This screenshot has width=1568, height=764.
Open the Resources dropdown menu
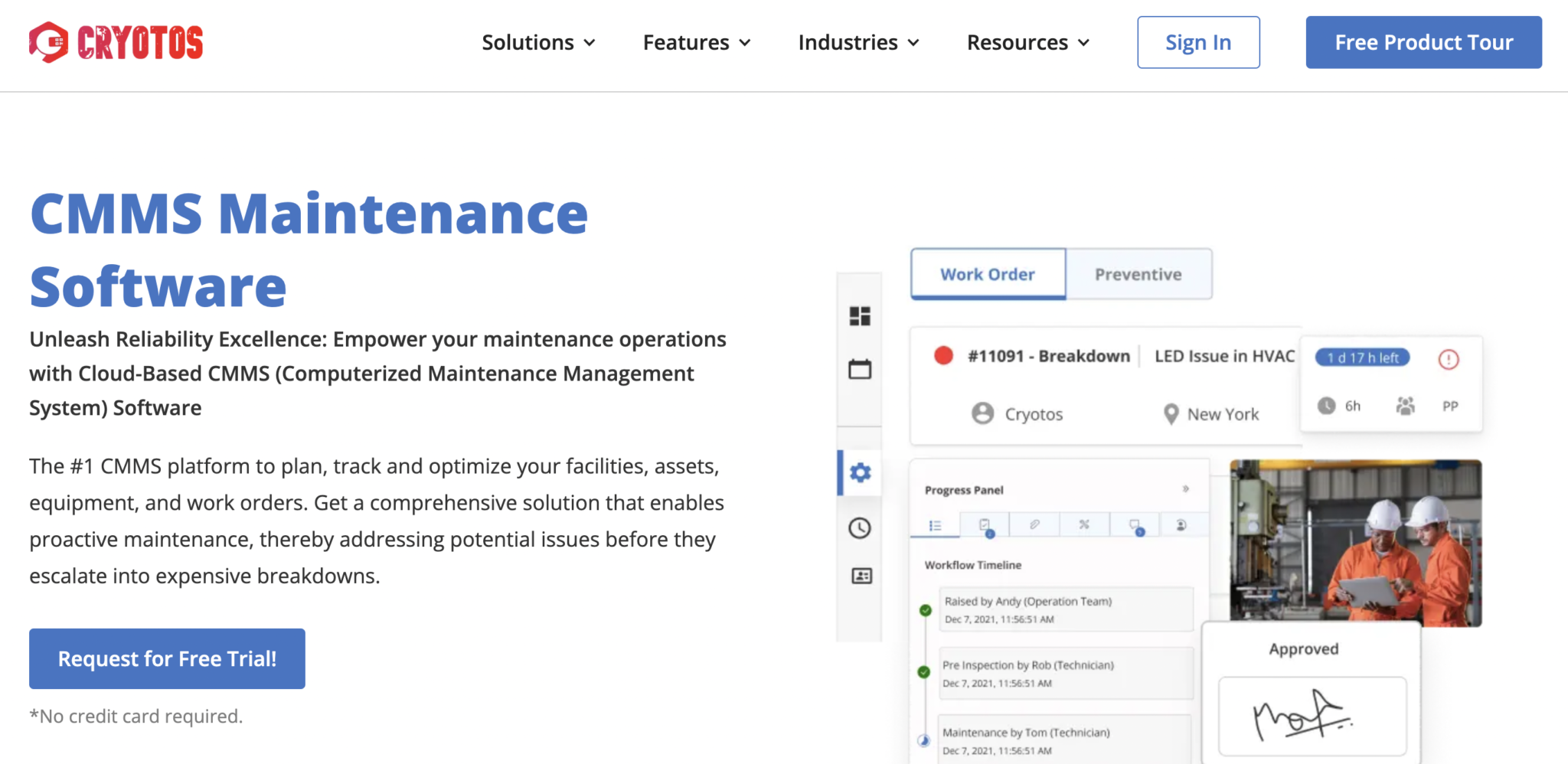pos(1027,43)
